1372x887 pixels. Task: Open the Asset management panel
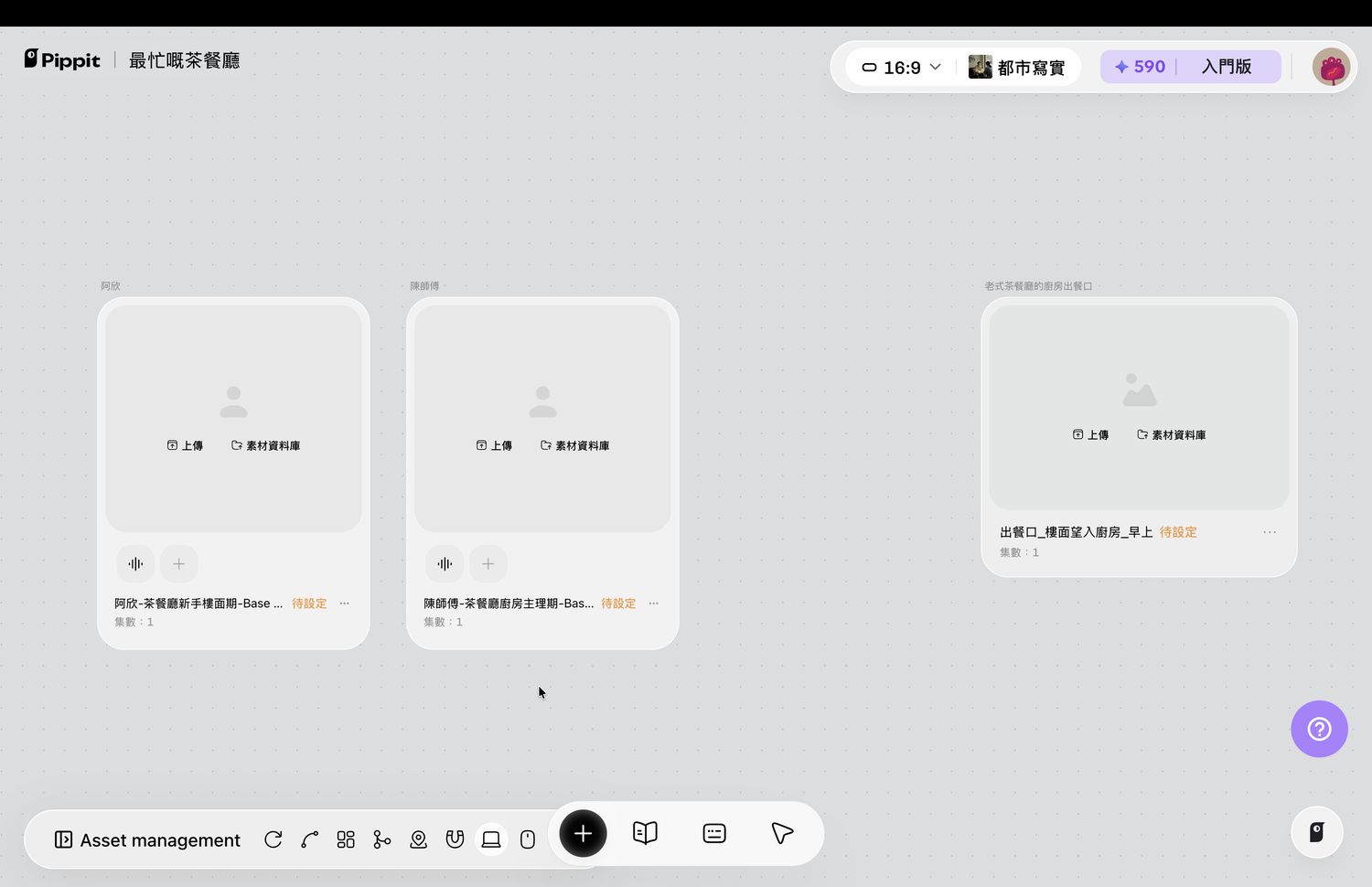click(147, 839)
